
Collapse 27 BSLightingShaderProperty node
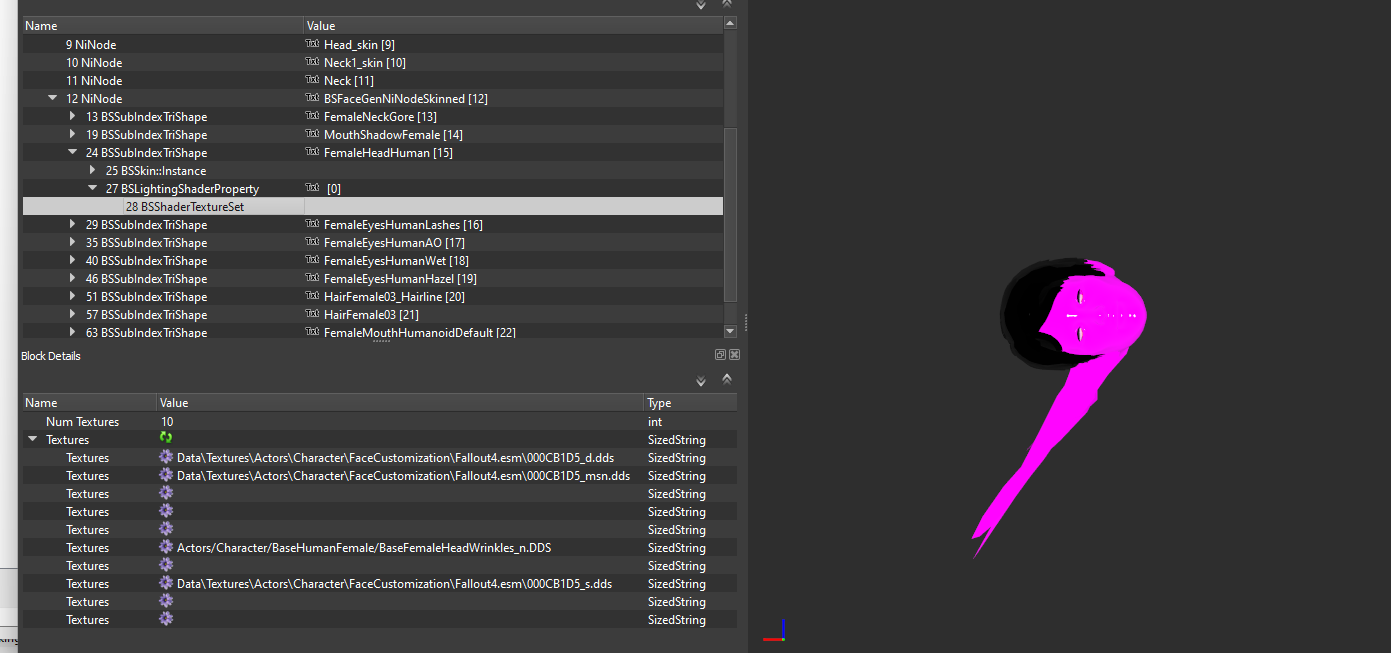(x=92, y=188)
